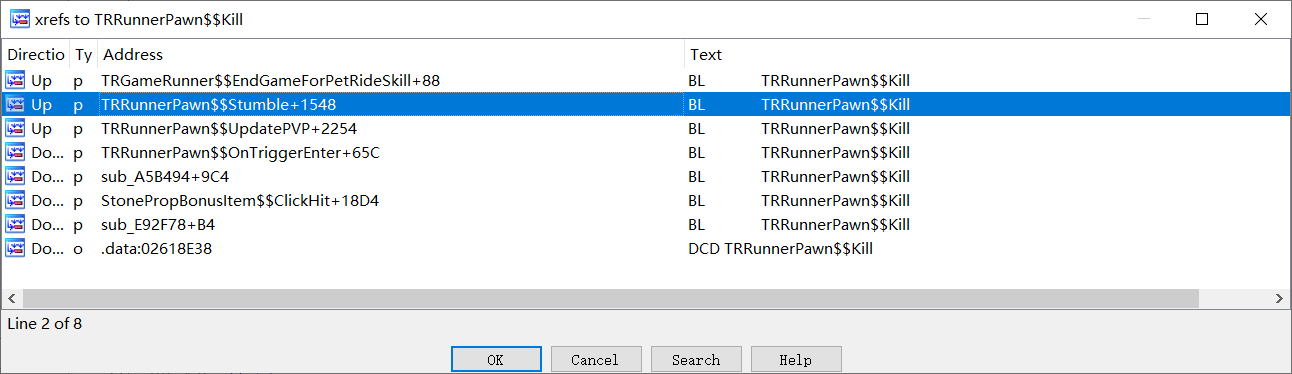The width and height of the screenshot is (1292, 374).
Task: Click the 'Line 2 of 8' status text
Action: 45,324
